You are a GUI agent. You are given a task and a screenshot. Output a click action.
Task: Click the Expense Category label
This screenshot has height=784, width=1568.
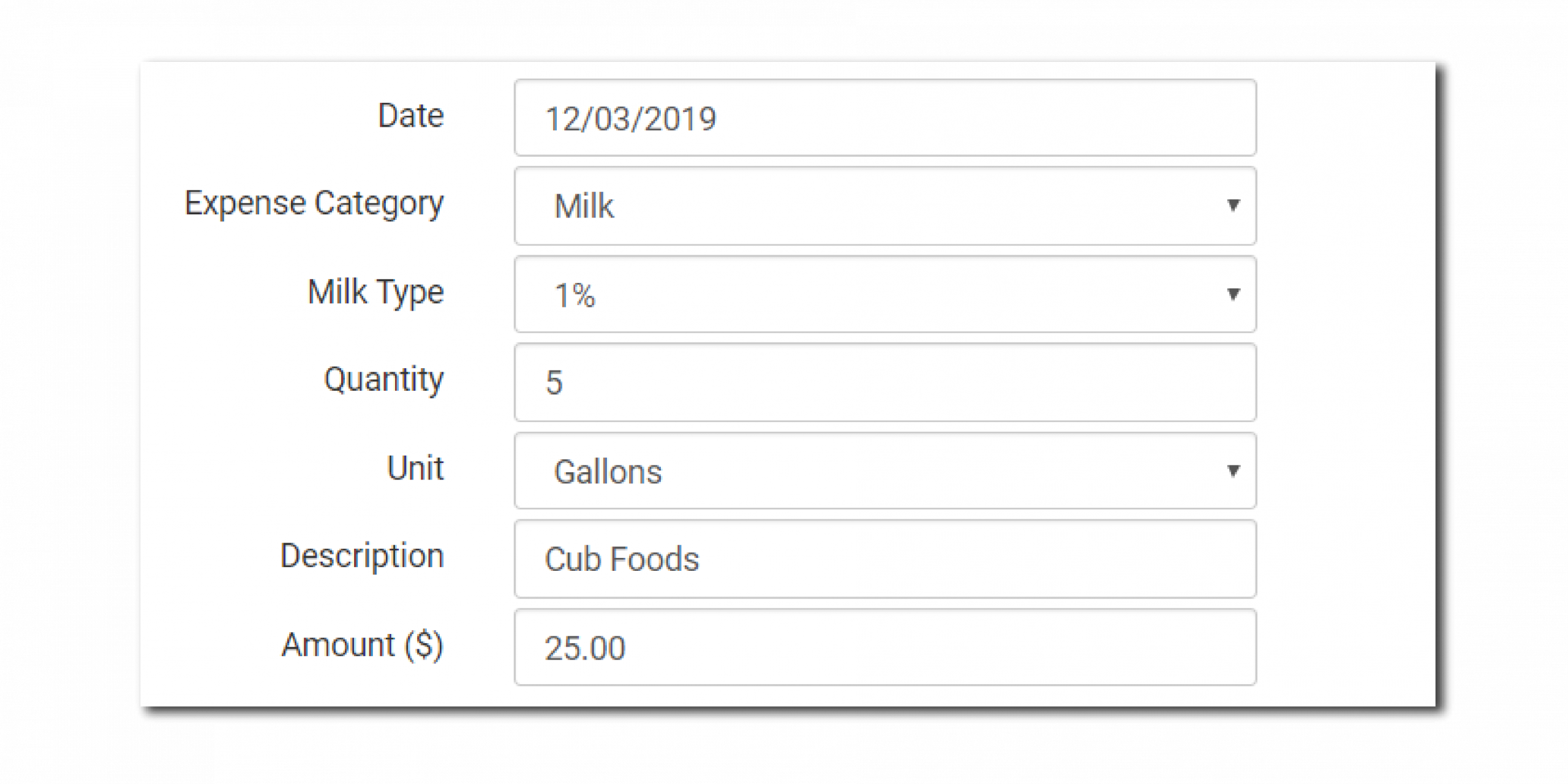click(x=314, y=203)
